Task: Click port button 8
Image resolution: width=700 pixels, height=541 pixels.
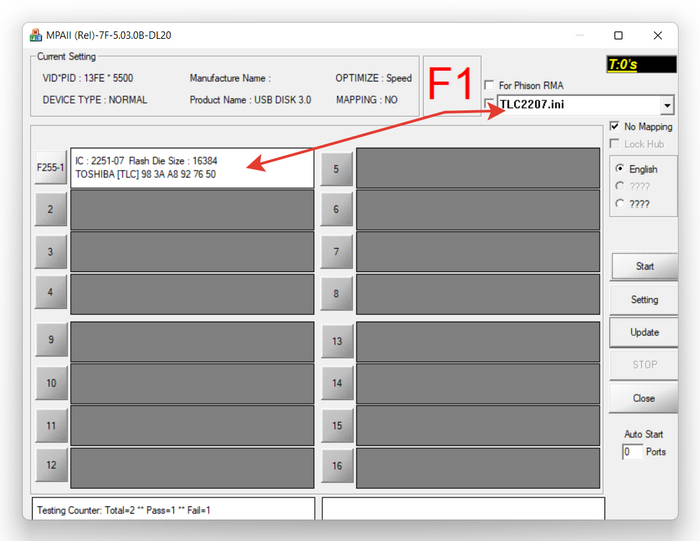Action: pyautogui.click(x=336, y=294)
